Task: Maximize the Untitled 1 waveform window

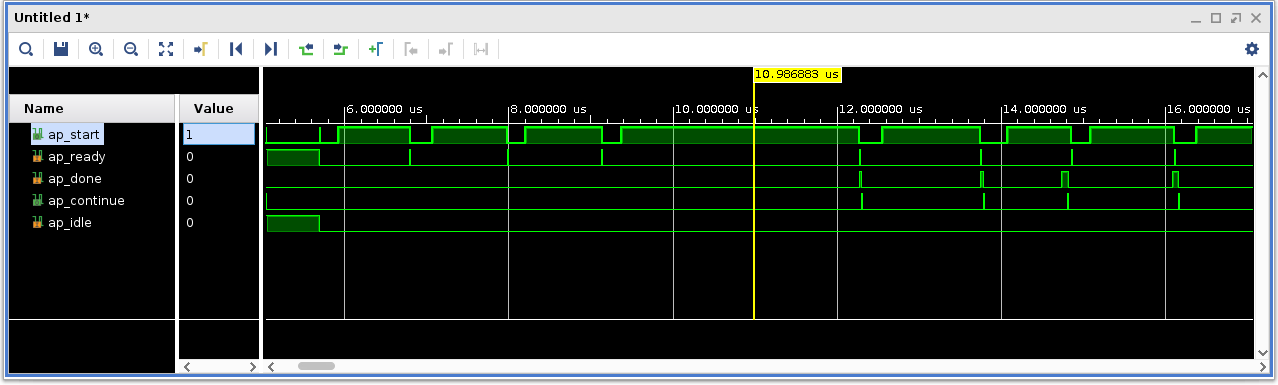Action: click(x=1216, y=18)
